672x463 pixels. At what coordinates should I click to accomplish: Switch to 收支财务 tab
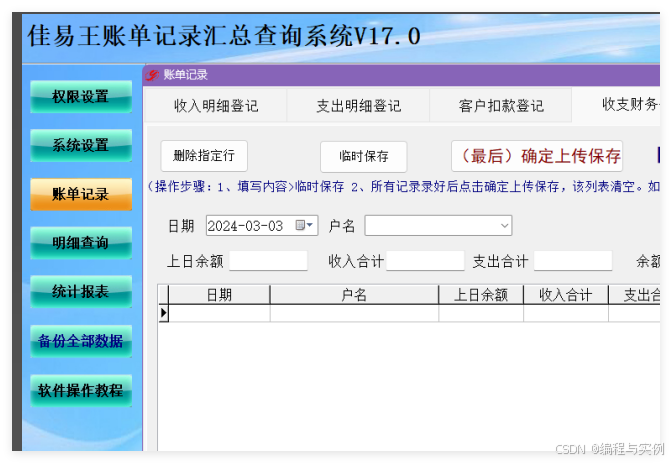tap(616, 105)
